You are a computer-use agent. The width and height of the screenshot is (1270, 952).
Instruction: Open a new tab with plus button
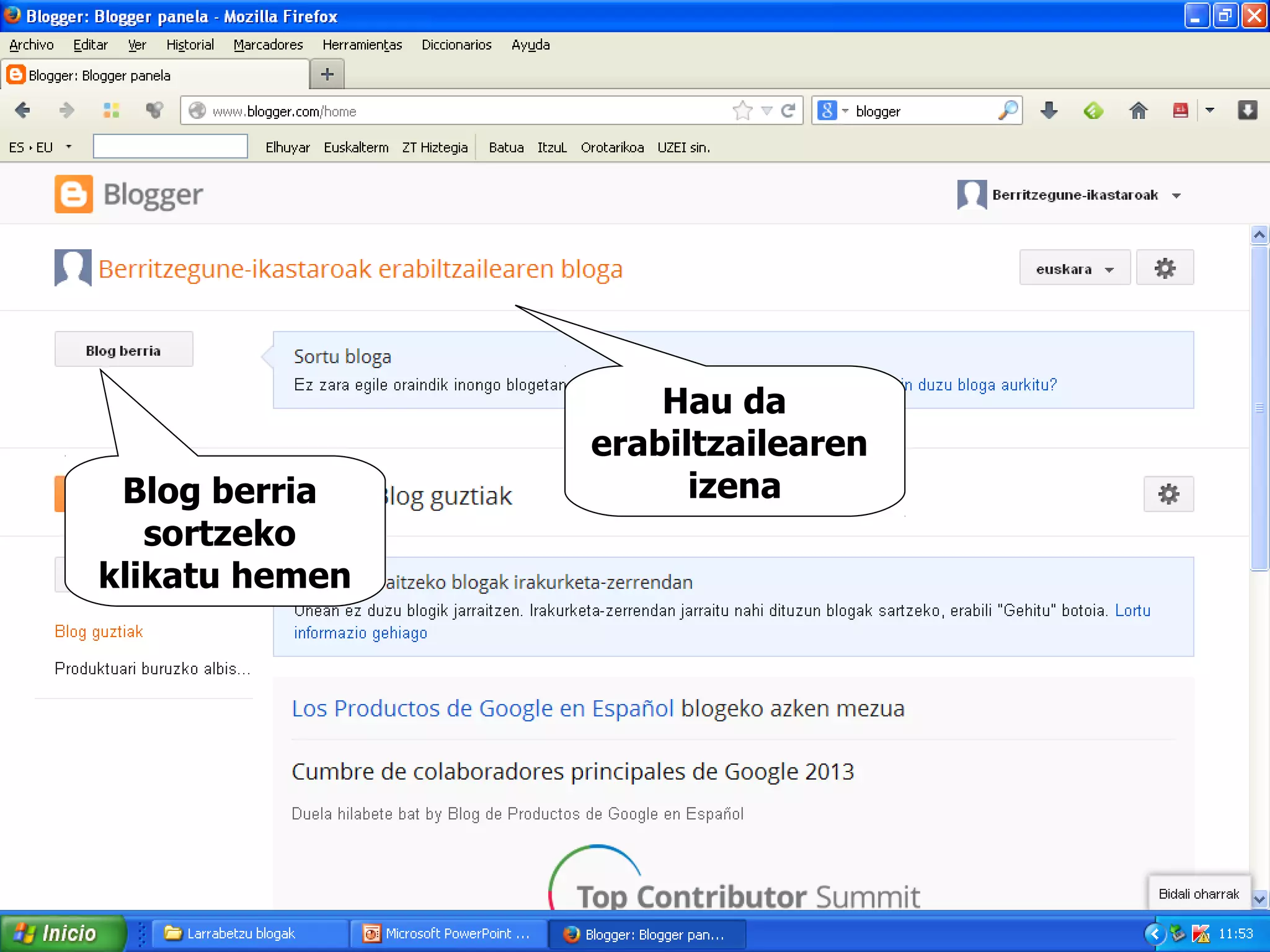(327, 75)
